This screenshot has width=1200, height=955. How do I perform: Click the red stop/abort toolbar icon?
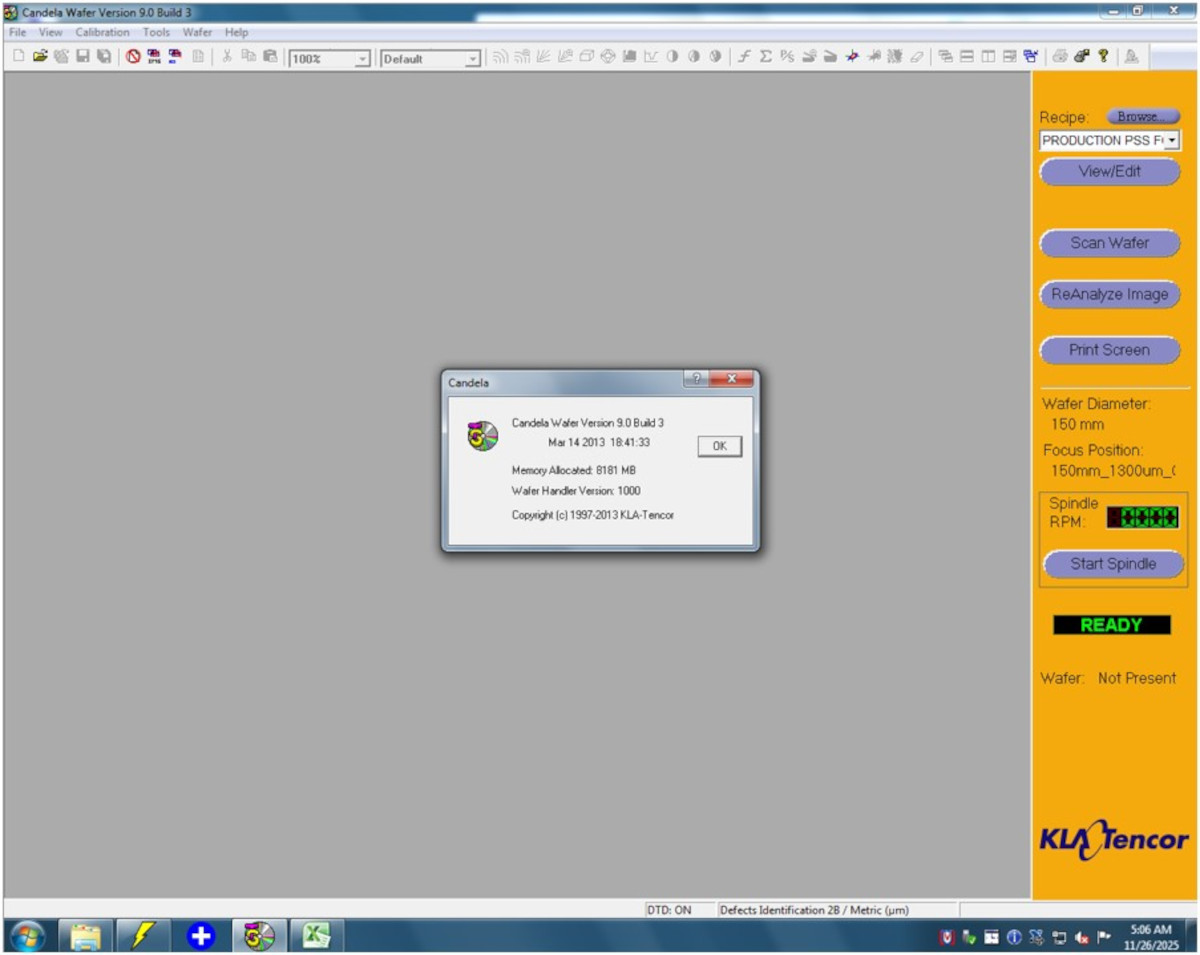pyautogui.click(x=133, y=57)
